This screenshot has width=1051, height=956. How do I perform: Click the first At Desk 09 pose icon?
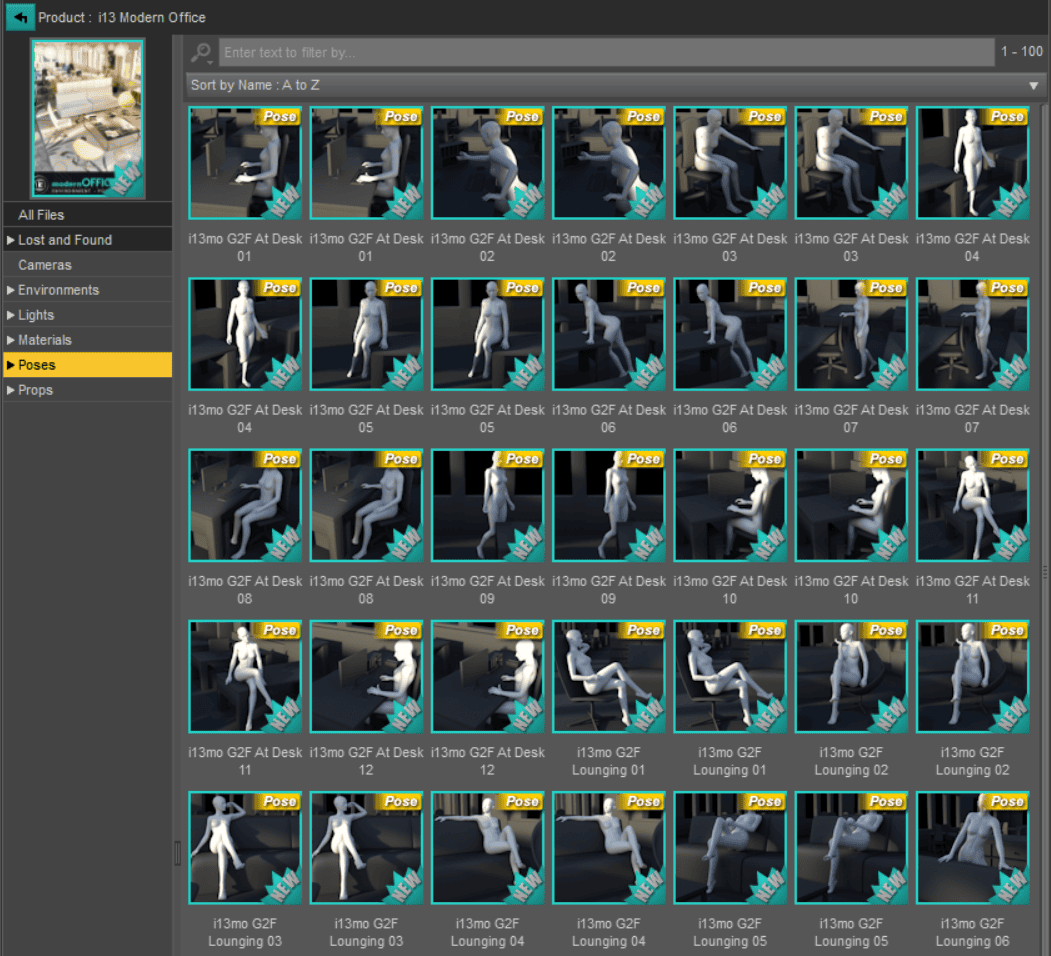point(488,505)
